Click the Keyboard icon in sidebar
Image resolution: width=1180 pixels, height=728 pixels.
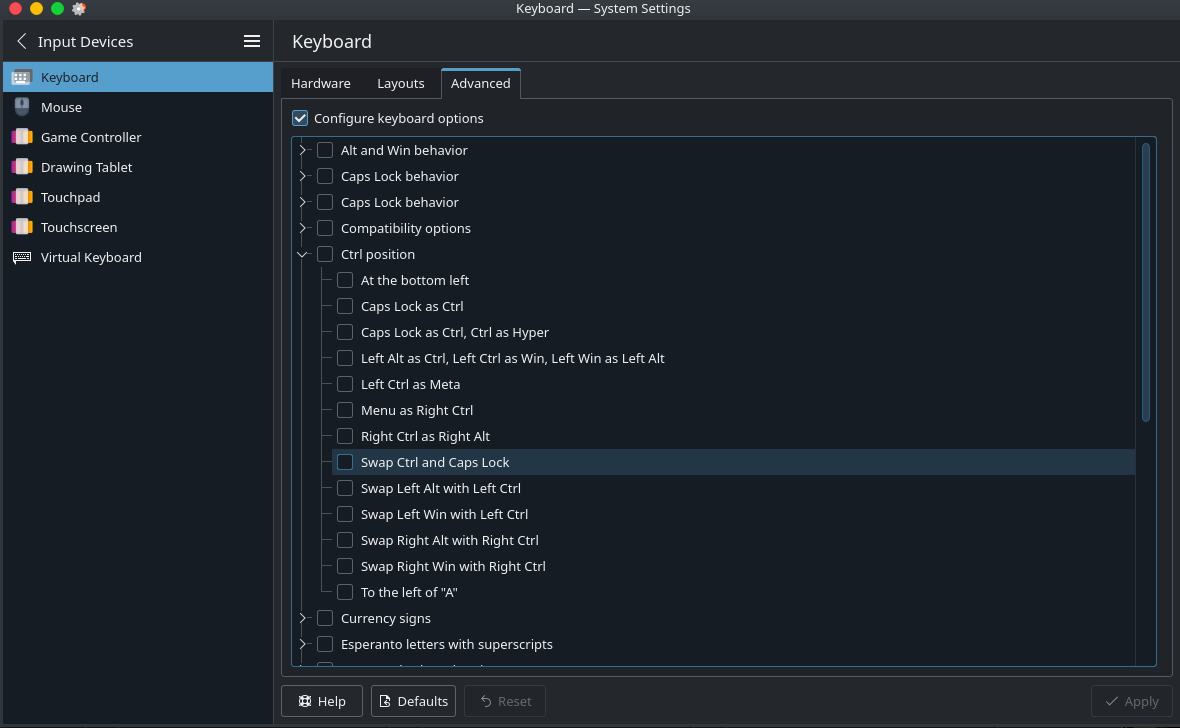(22, 78)
